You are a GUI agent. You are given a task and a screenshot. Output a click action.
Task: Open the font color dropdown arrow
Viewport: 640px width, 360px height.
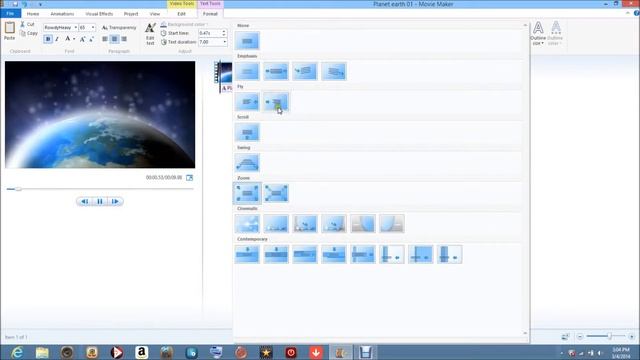(74, 39)
